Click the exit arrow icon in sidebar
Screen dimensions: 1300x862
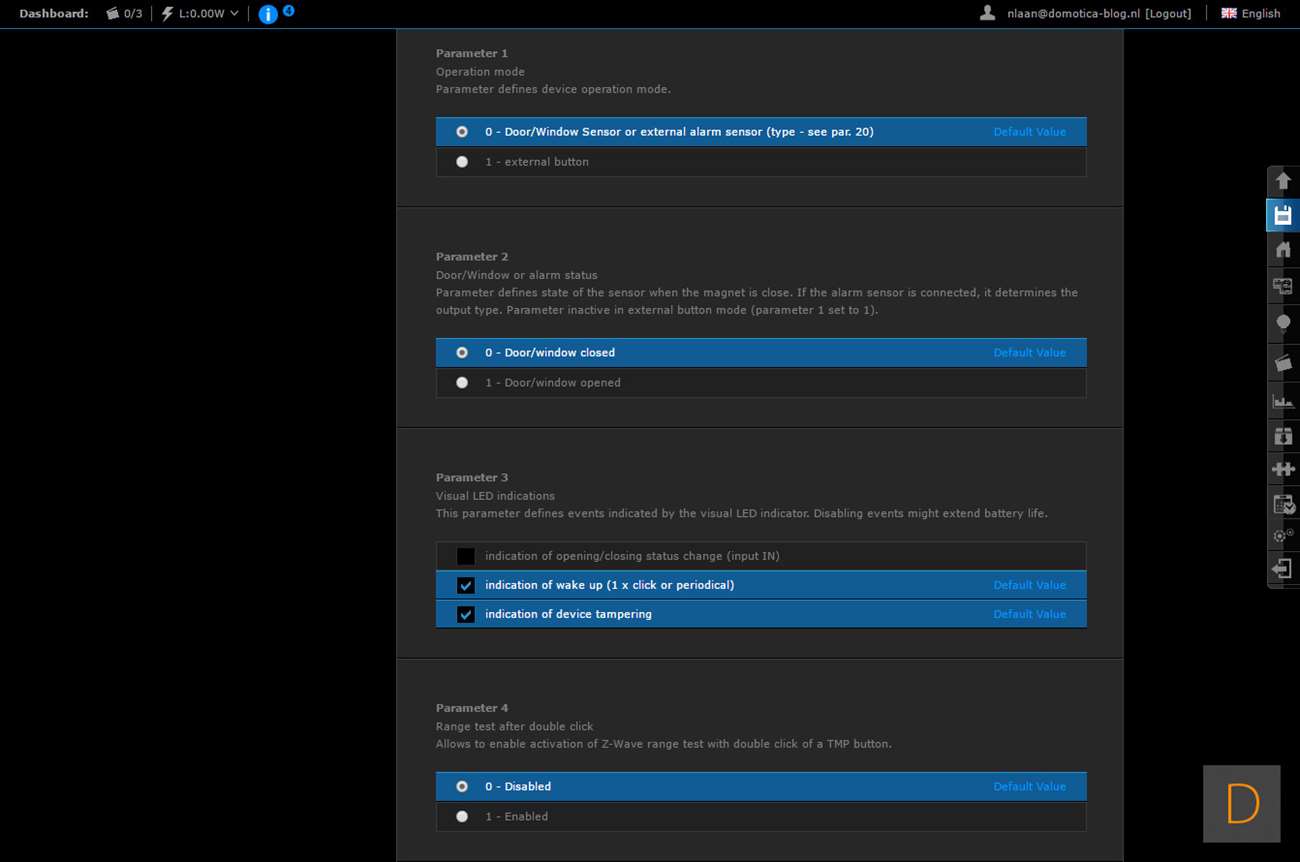coord(1283,569)
